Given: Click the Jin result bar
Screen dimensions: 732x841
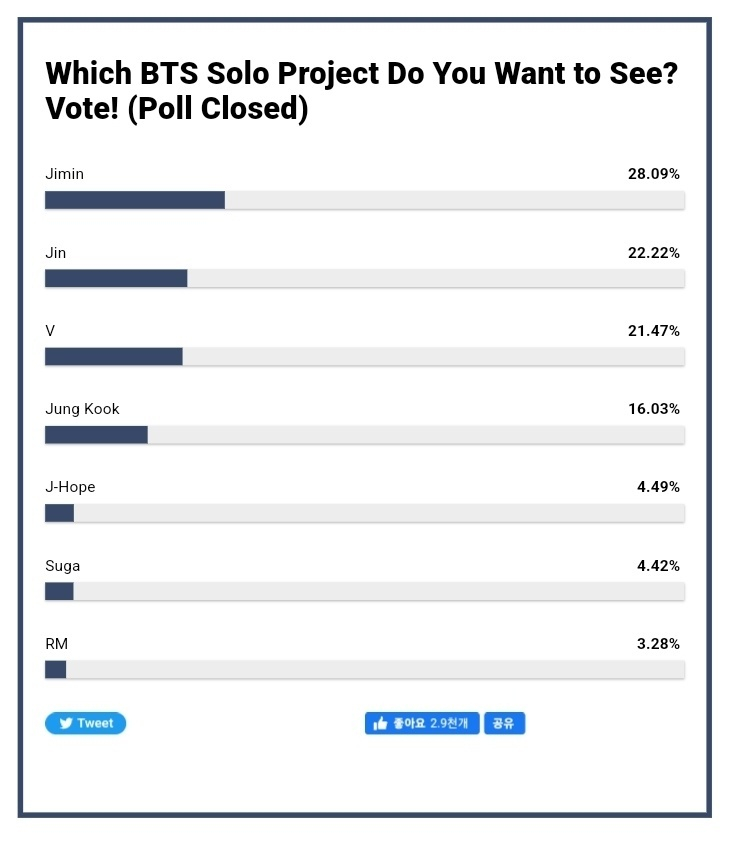Looking at the screenshot, I should 365,278.
